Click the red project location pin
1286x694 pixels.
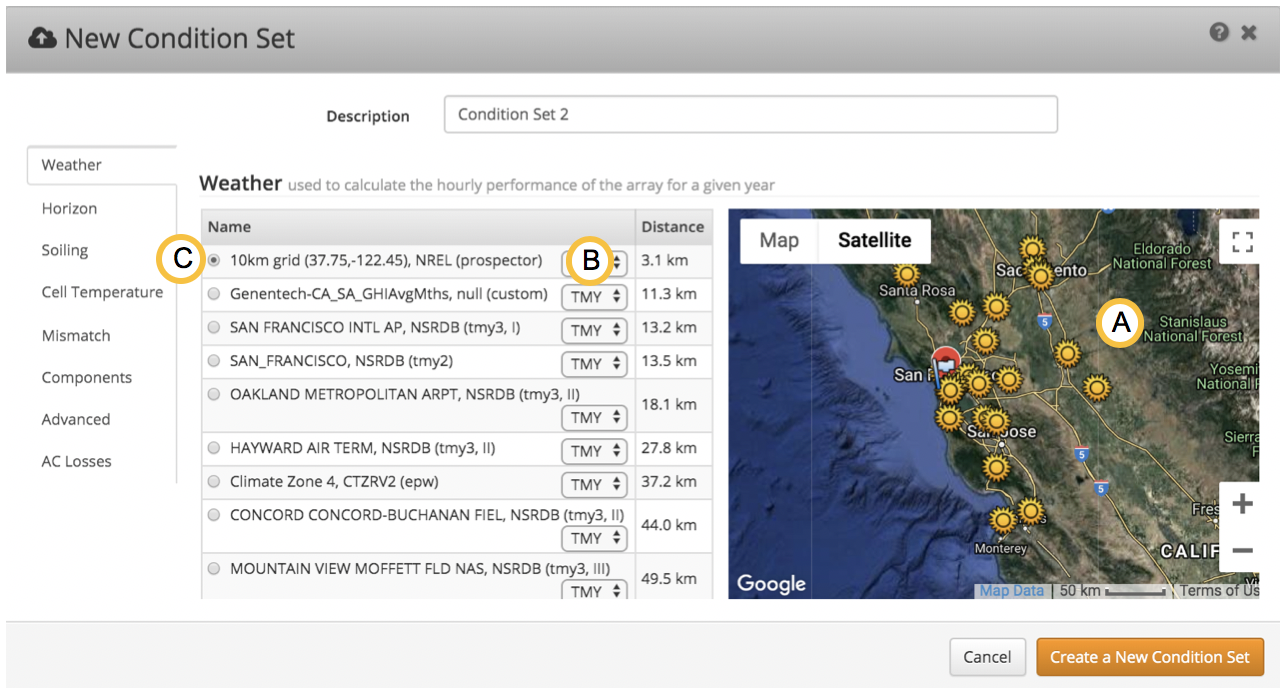945,364
